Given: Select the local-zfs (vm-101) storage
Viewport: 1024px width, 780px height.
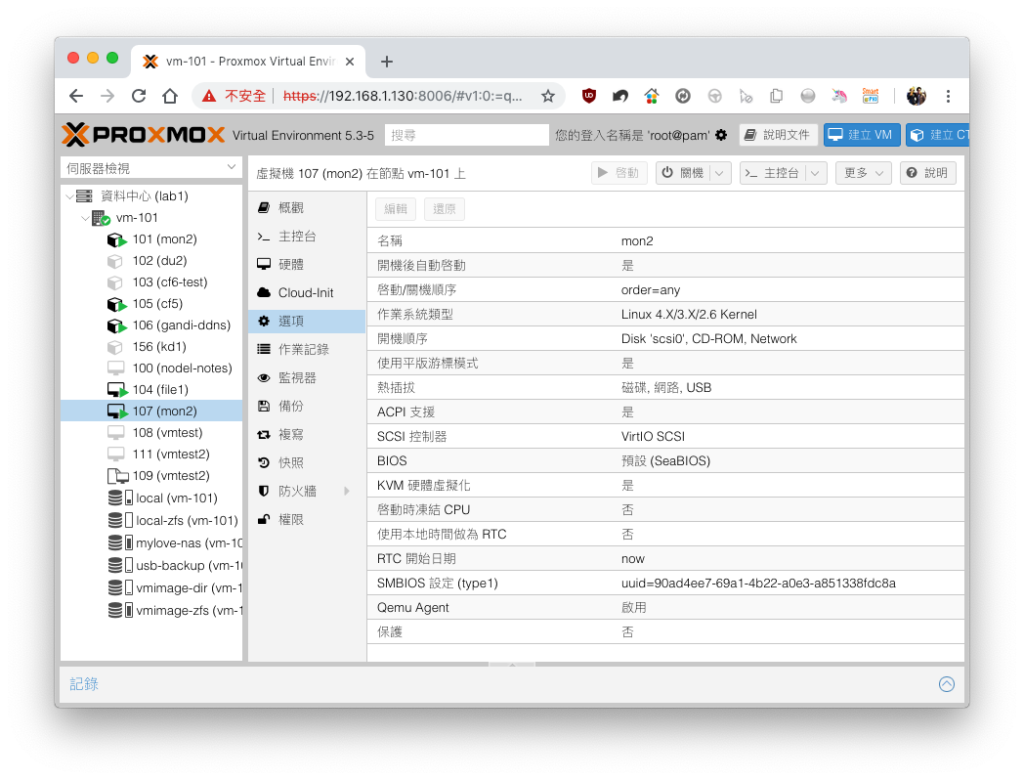Looking at the screenshot, I should [x=173, y=521].
